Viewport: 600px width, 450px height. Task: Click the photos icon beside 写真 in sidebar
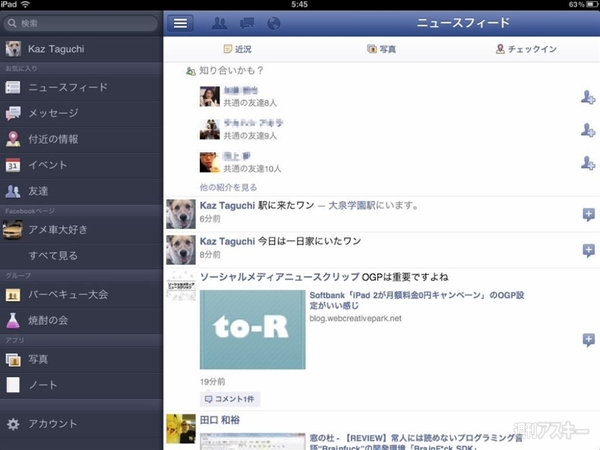pos(13,360)
